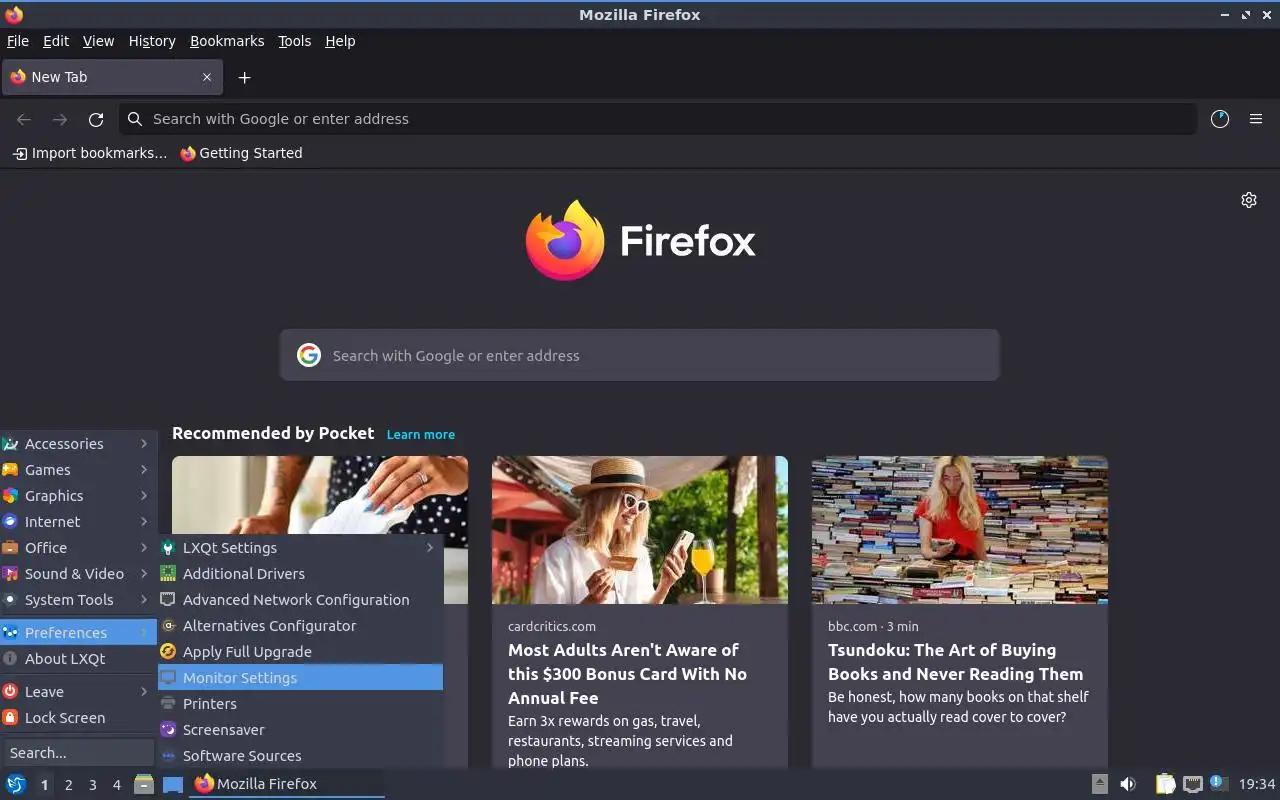Click the Google logo in page search box

(x=309, y=355)
